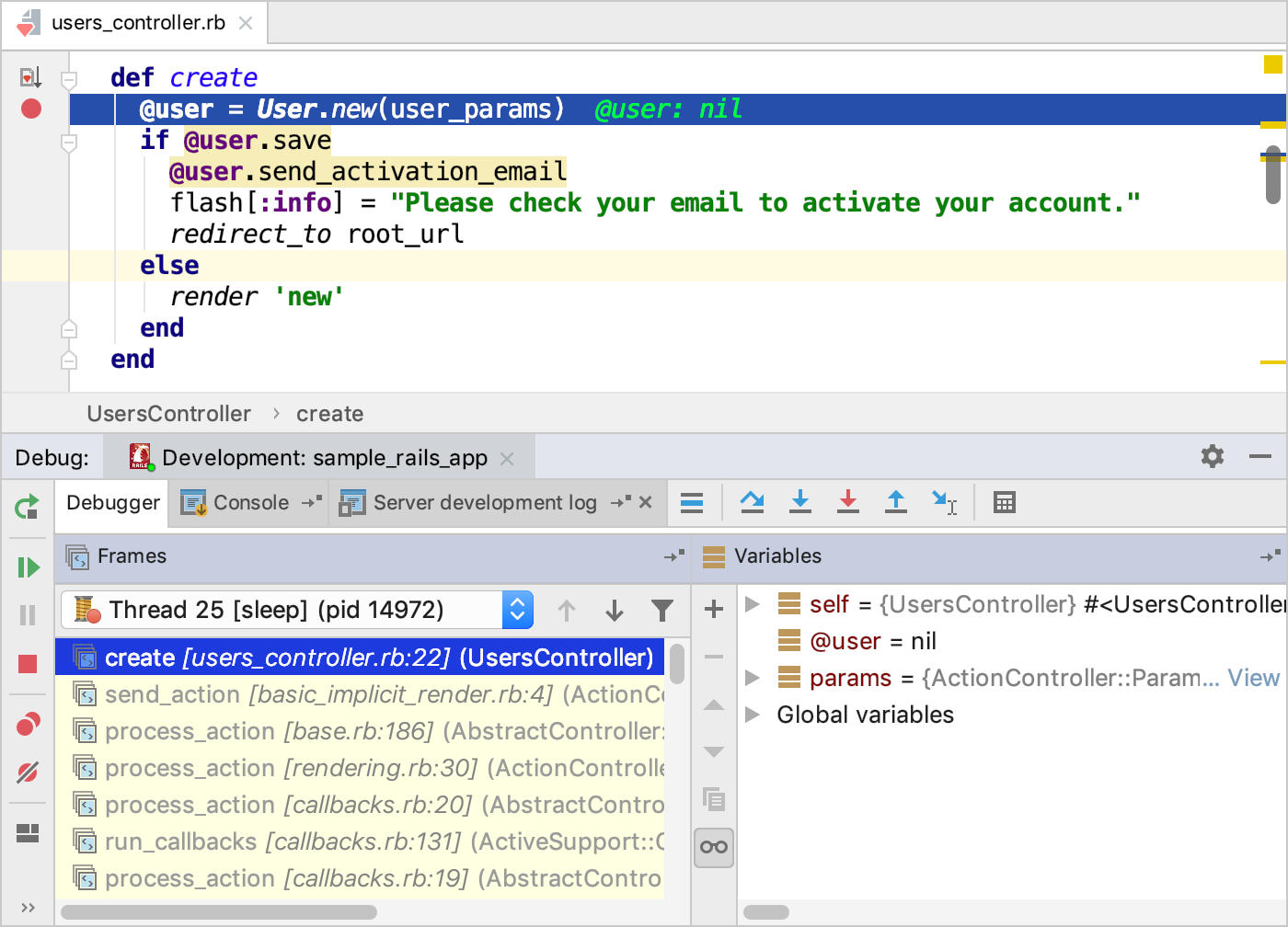Expand the self variable node
The image size is (1288, 927).
tap(753, 604)
